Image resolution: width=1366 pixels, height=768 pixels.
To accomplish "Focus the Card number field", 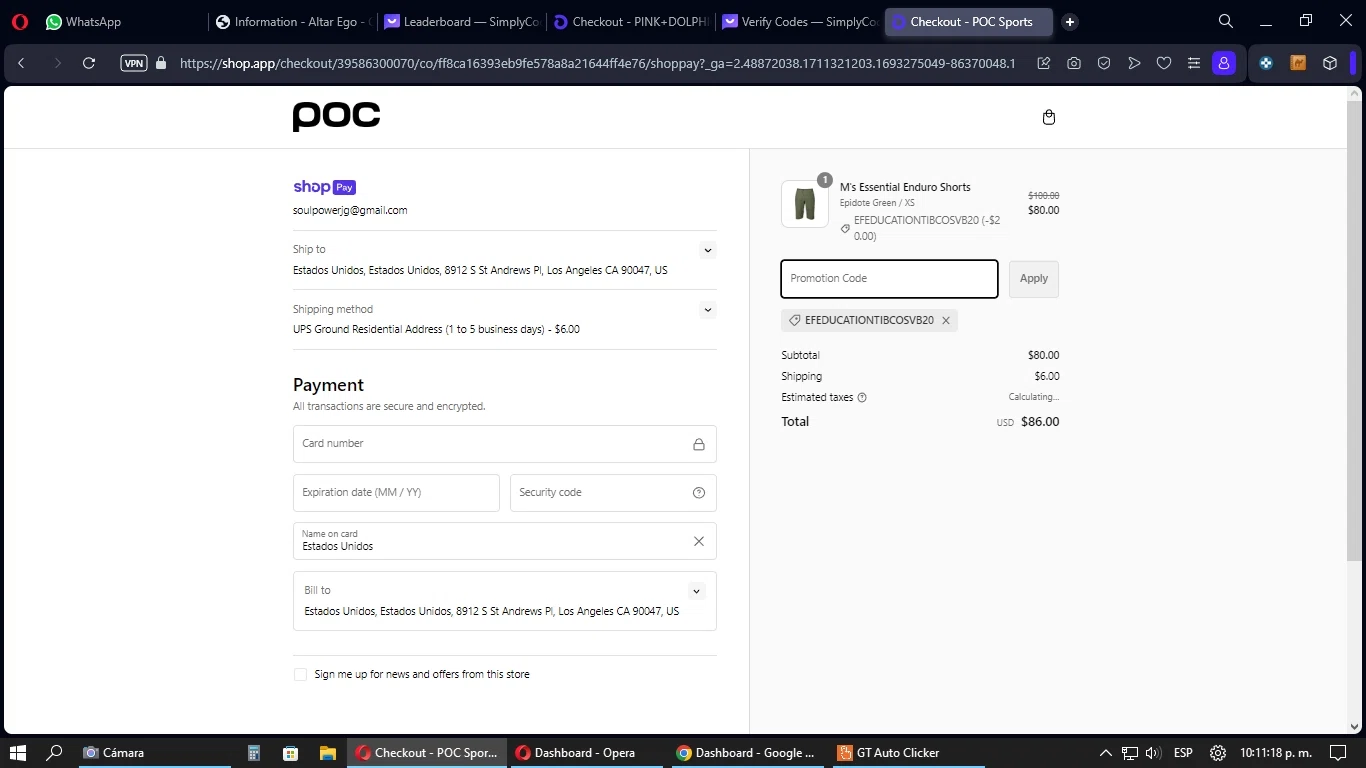I will pyautogui.click(x=505, y=444).
